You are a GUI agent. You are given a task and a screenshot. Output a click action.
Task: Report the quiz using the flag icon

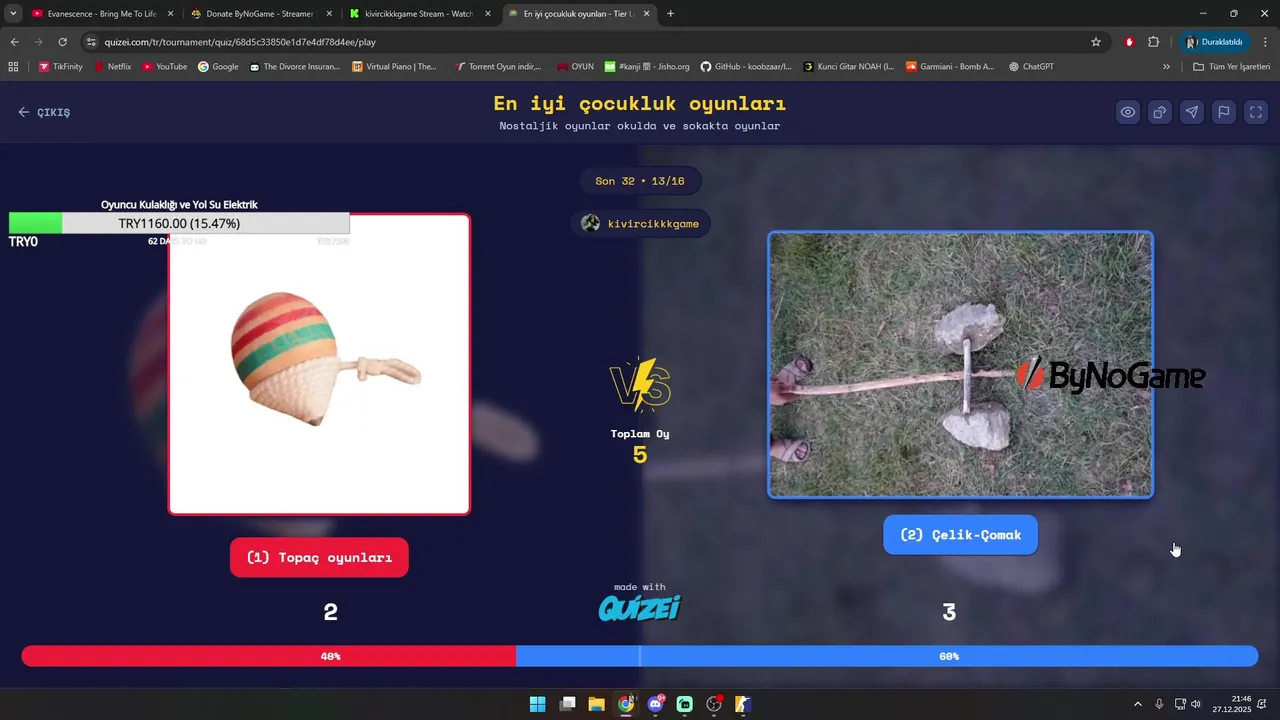[x=1224, y=112]
